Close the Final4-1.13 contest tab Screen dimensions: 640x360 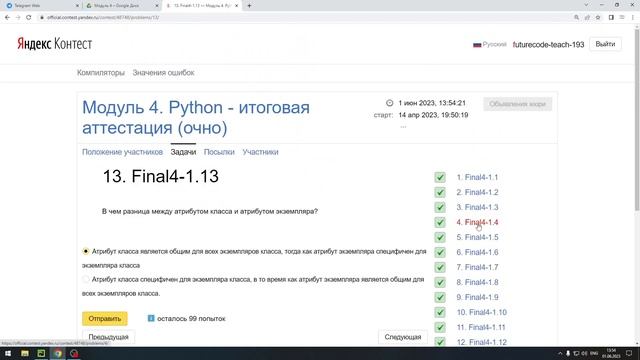point(237,6)
